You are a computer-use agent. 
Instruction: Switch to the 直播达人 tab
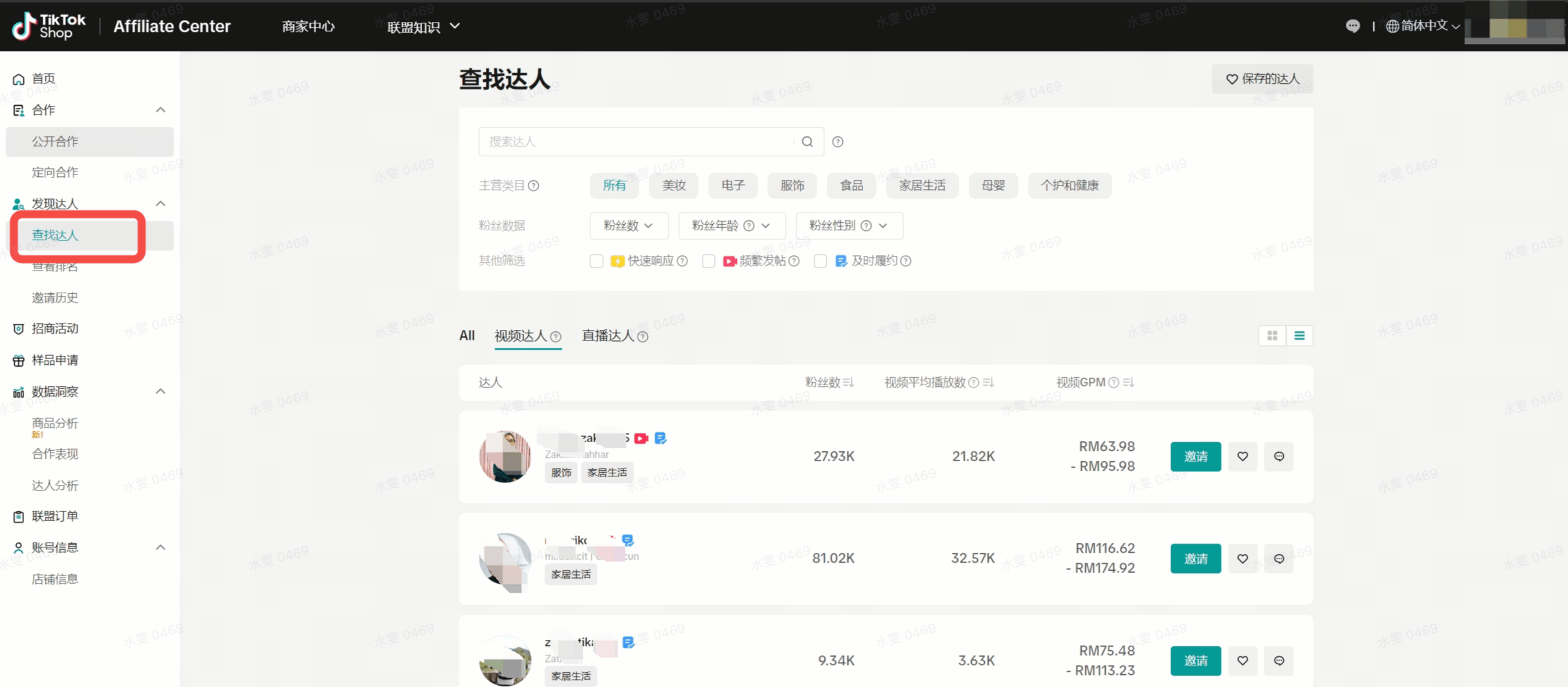point(608,336)
